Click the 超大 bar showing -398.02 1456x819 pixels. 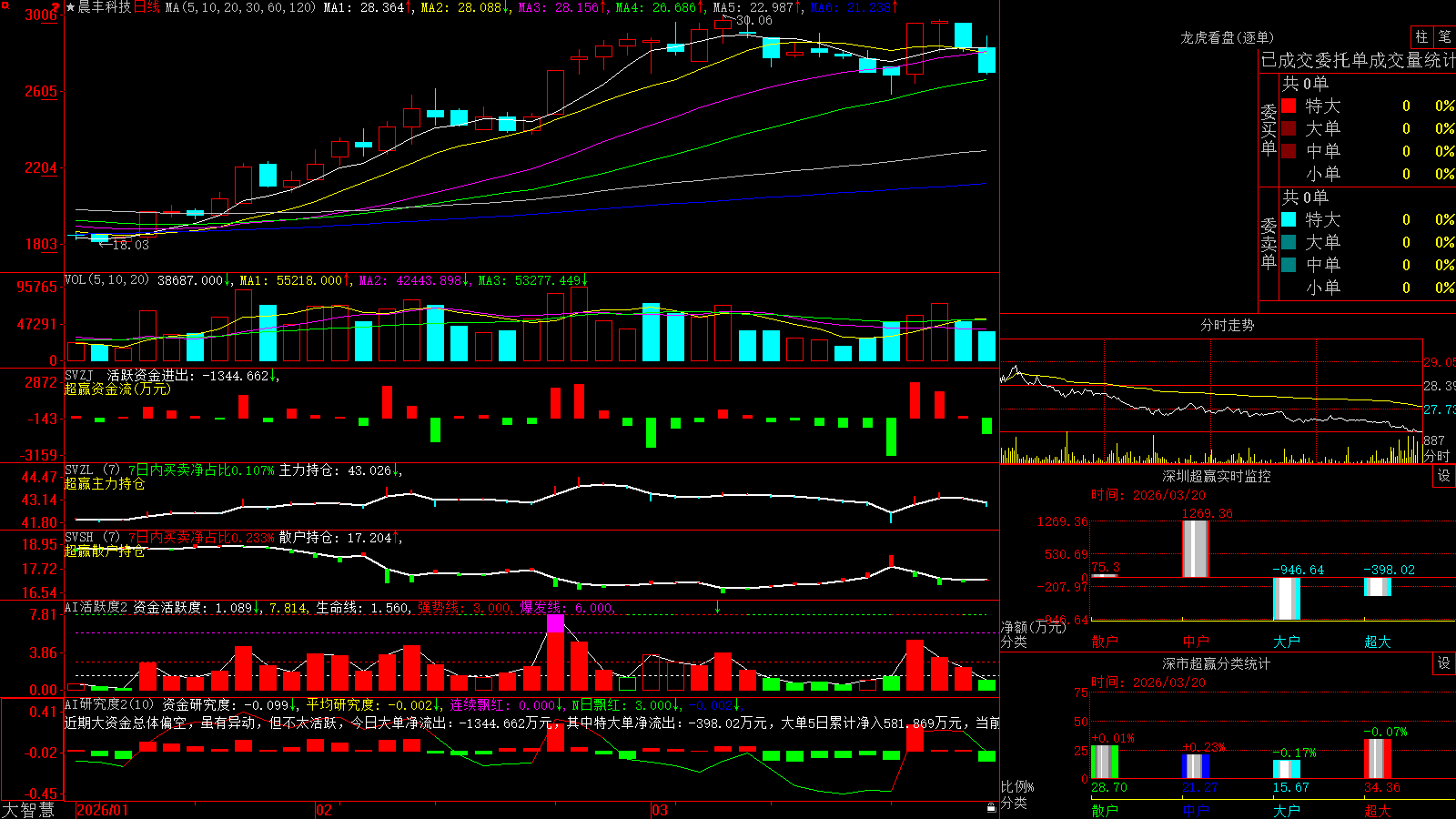[1378, 587]
